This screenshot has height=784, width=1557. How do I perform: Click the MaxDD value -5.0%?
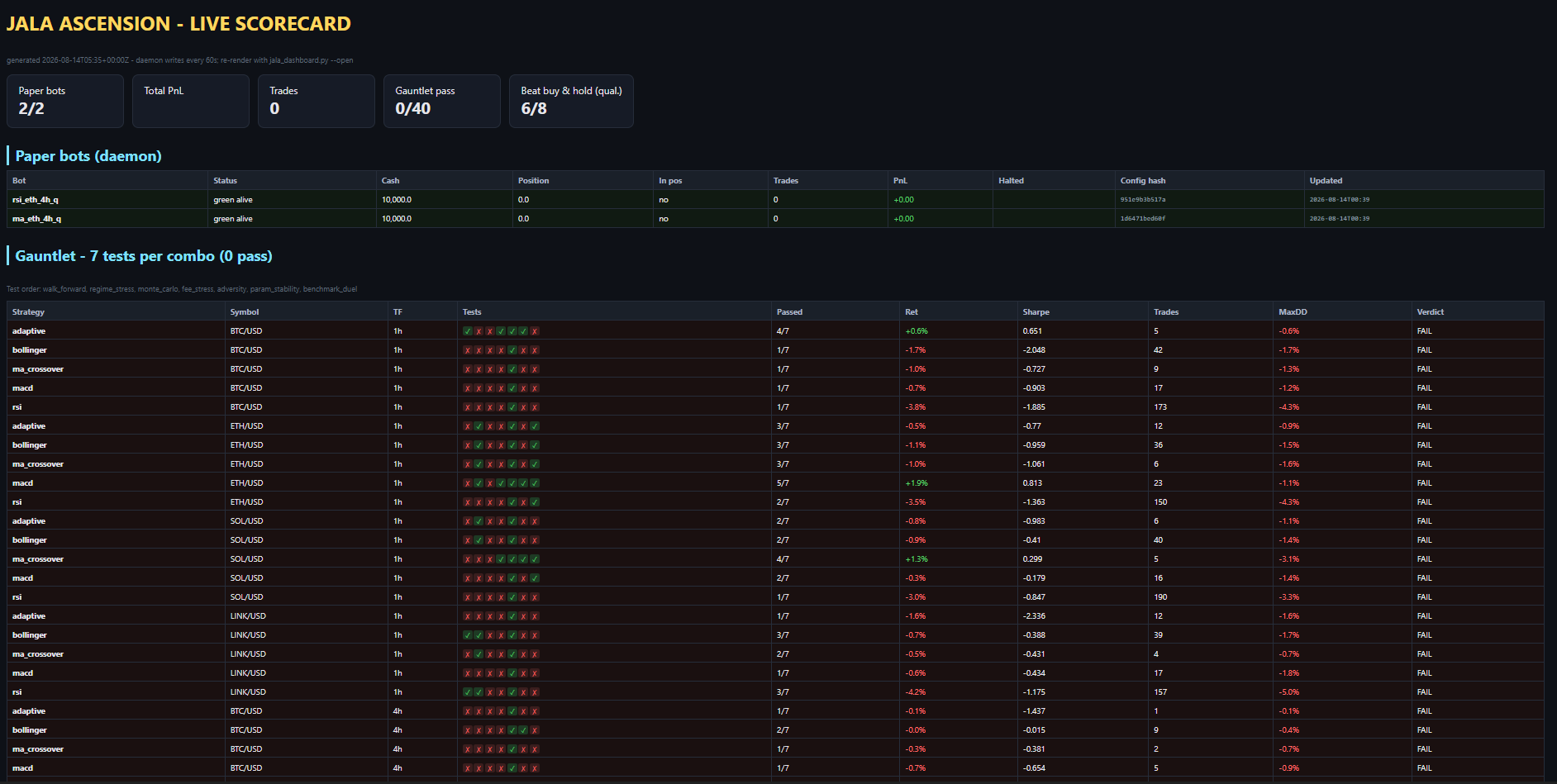tap(1289, 691)
